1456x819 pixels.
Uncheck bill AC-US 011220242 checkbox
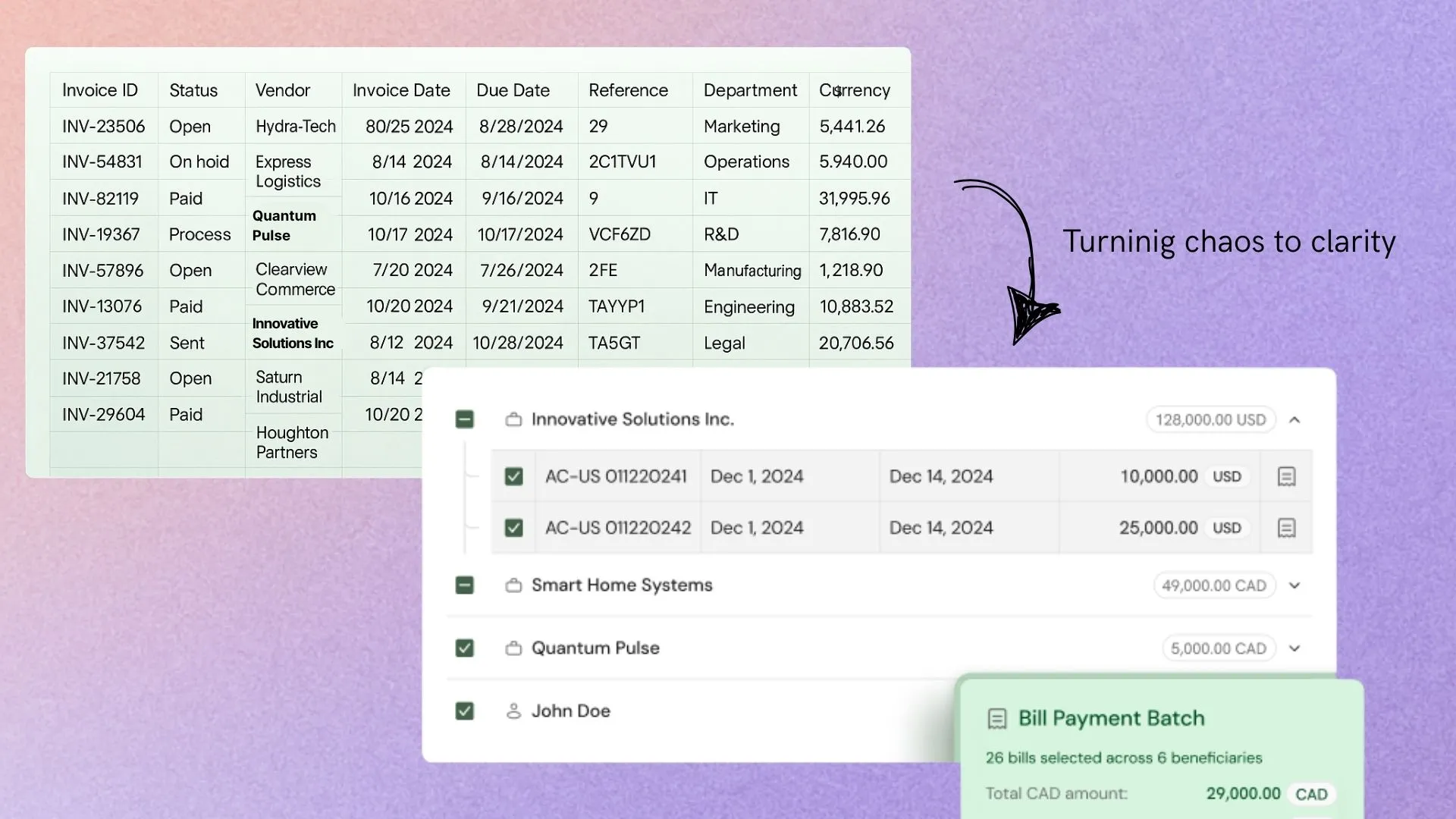[x=513, y=528]
